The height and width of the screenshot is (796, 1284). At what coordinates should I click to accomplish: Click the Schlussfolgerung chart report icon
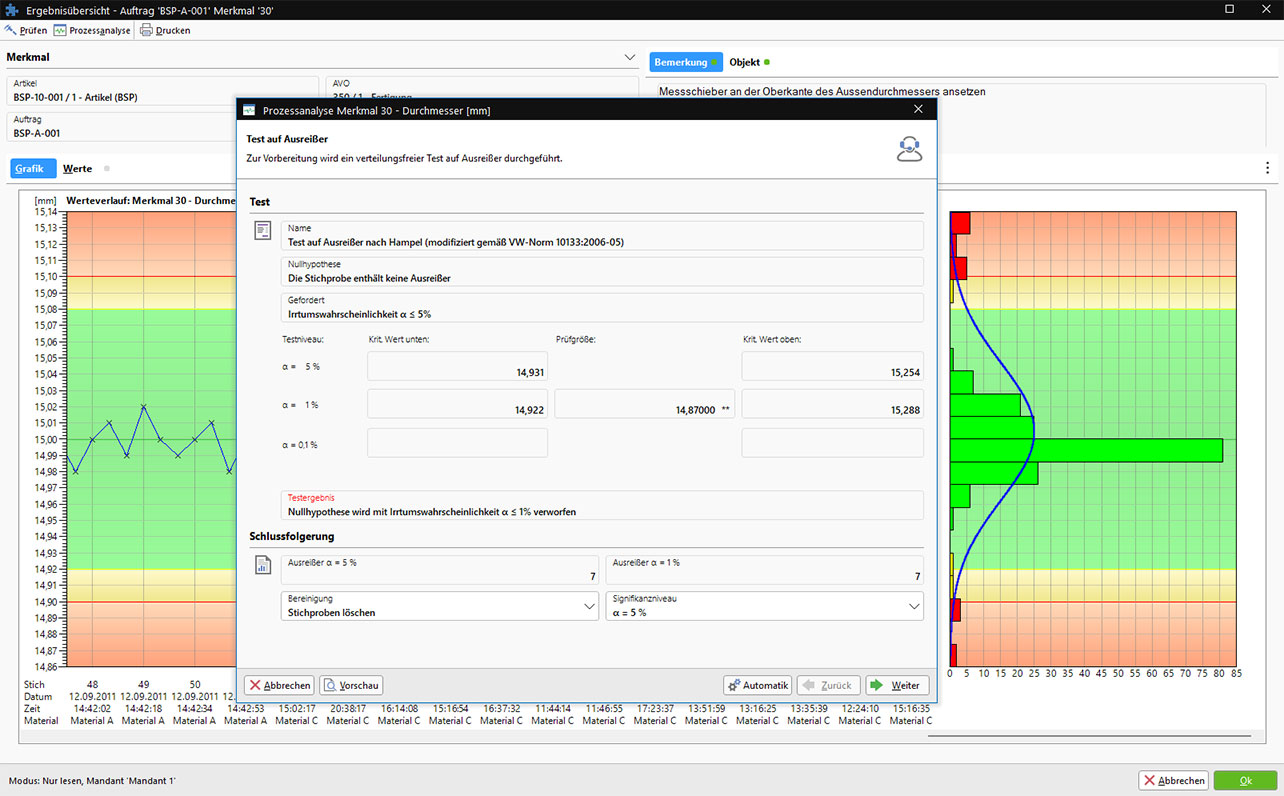pyautogui.click(x=262, y=566)
